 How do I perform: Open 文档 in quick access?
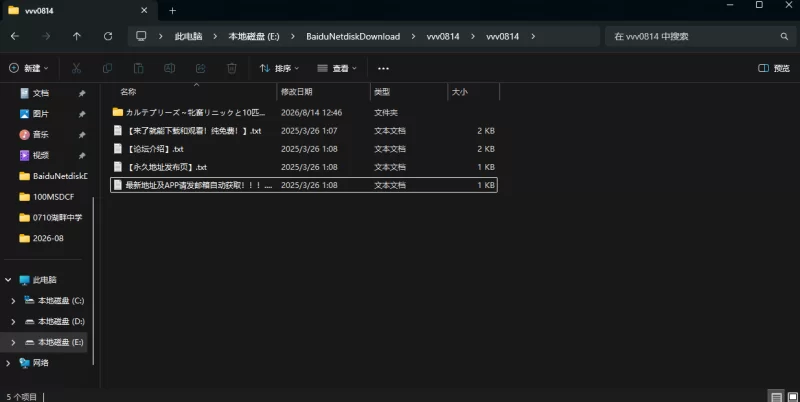click(x=41, y=93)
